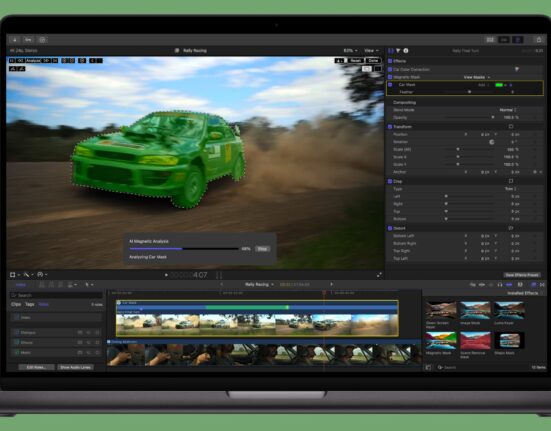Toggle the Effects section checkbox
This screenshot has width=551, height=431.
(x=390, y=61)
